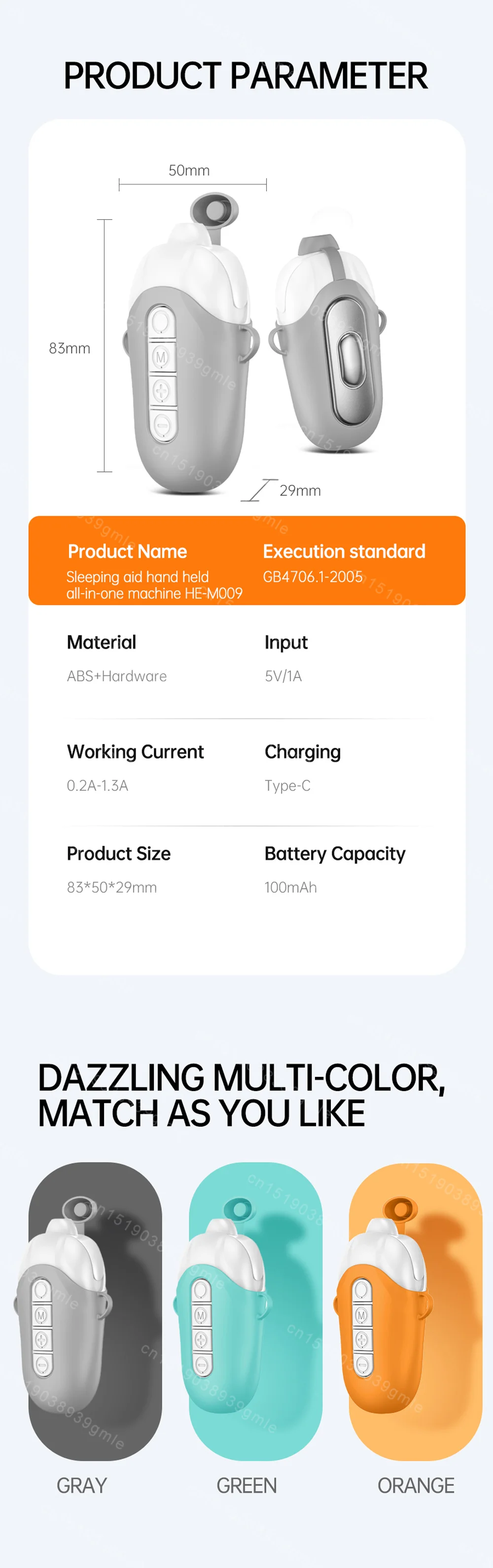
Task: Click the minus button on gray device
Action: click(163, 423)
